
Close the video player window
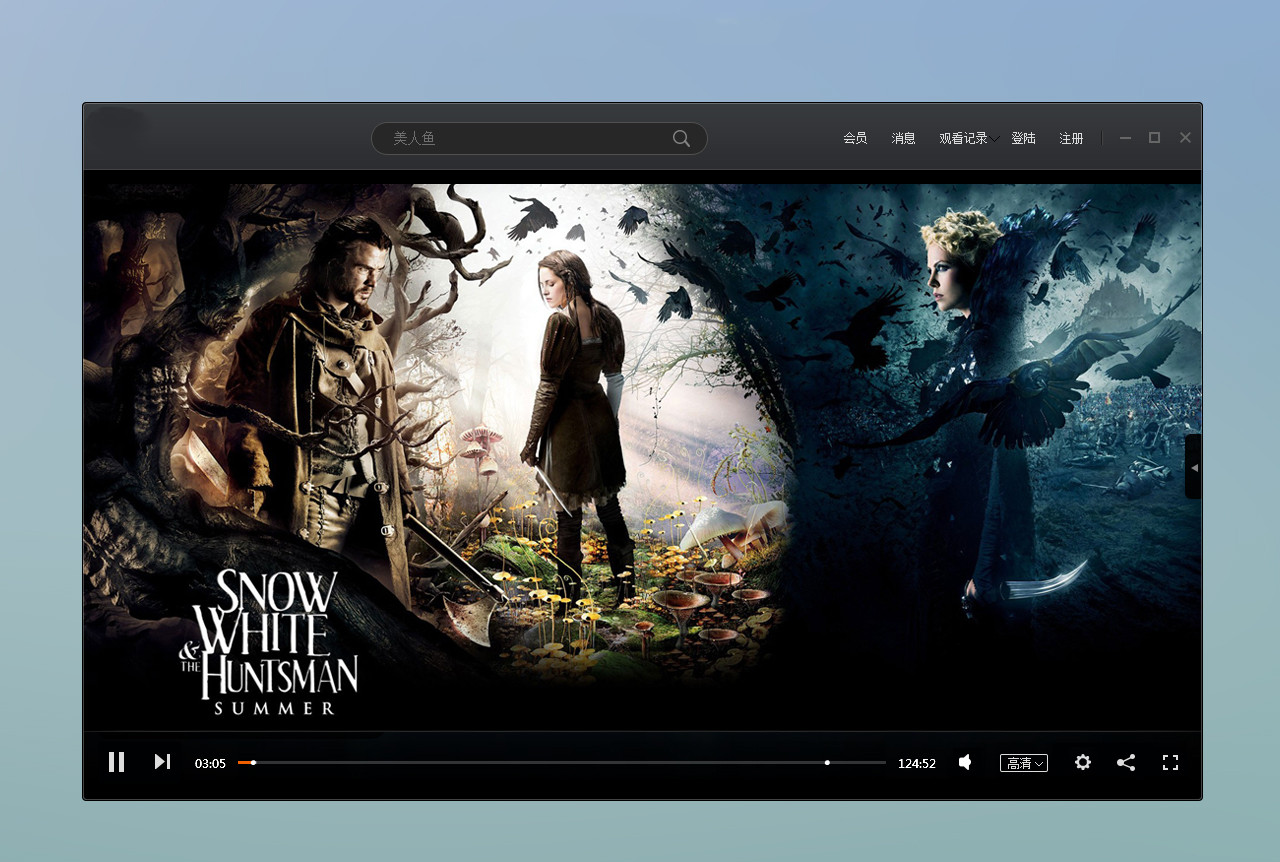click(1185, 138)
